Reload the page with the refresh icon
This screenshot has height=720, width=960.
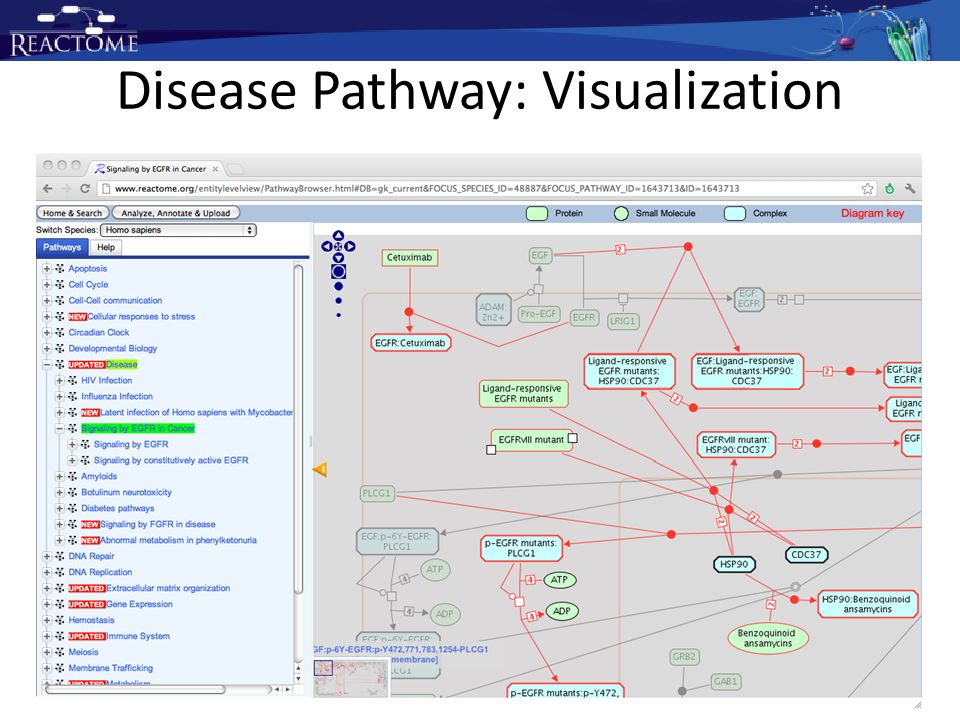[85, 189]
